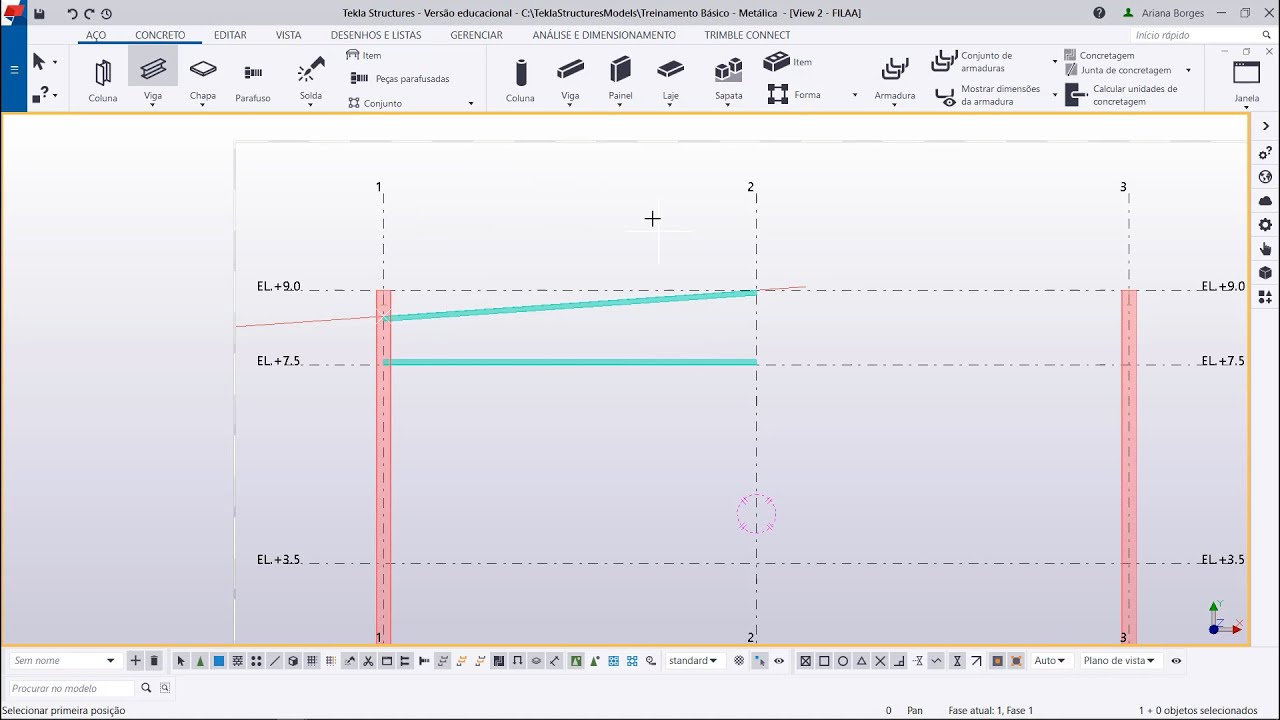Open the hamburger menu on the left
Screen dimensions: 1280x720
point(14,69)
